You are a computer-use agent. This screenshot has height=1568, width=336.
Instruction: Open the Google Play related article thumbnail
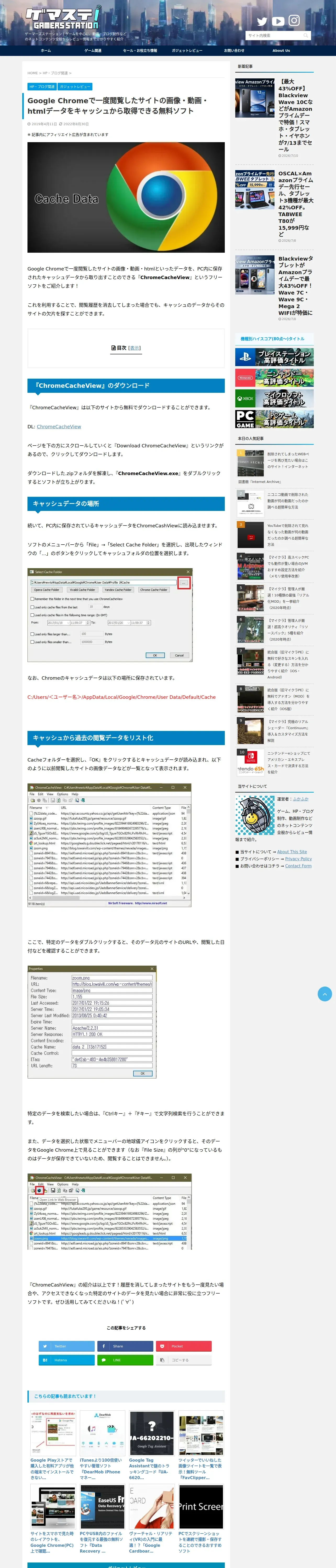click(52, 1433)
